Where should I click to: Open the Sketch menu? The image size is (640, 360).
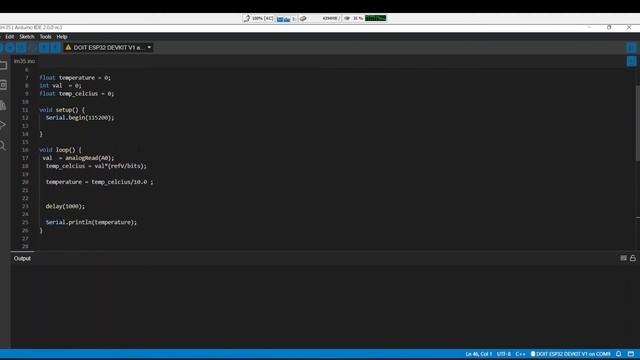click(x=27, y=37)
